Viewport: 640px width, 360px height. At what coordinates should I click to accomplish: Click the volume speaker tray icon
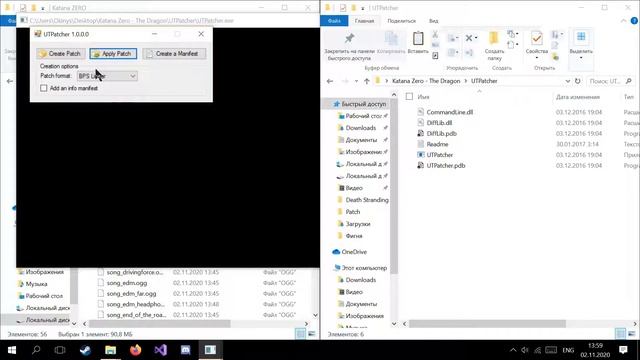click(525, 350)
